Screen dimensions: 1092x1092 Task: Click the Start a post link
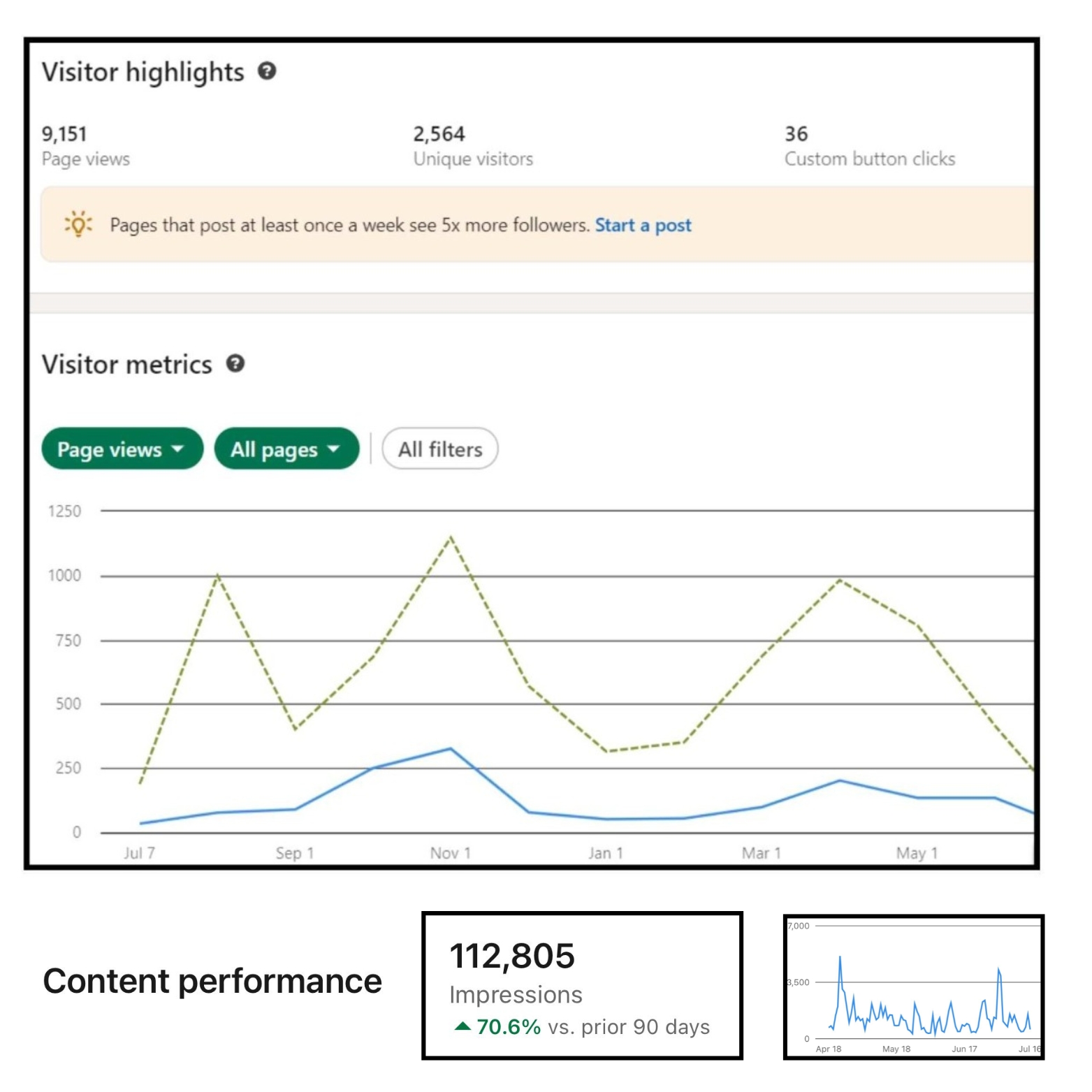642,225
